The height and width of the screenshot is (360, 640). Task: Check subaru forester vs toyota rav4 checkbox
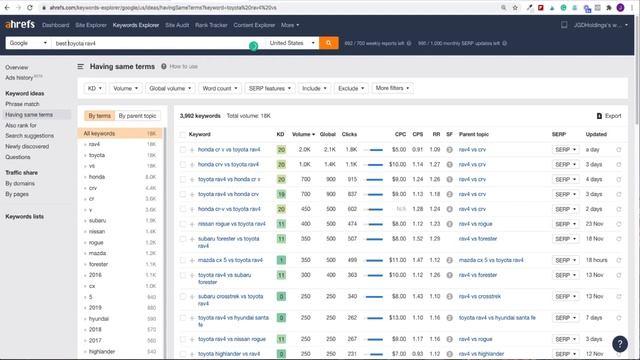(183, 239)
